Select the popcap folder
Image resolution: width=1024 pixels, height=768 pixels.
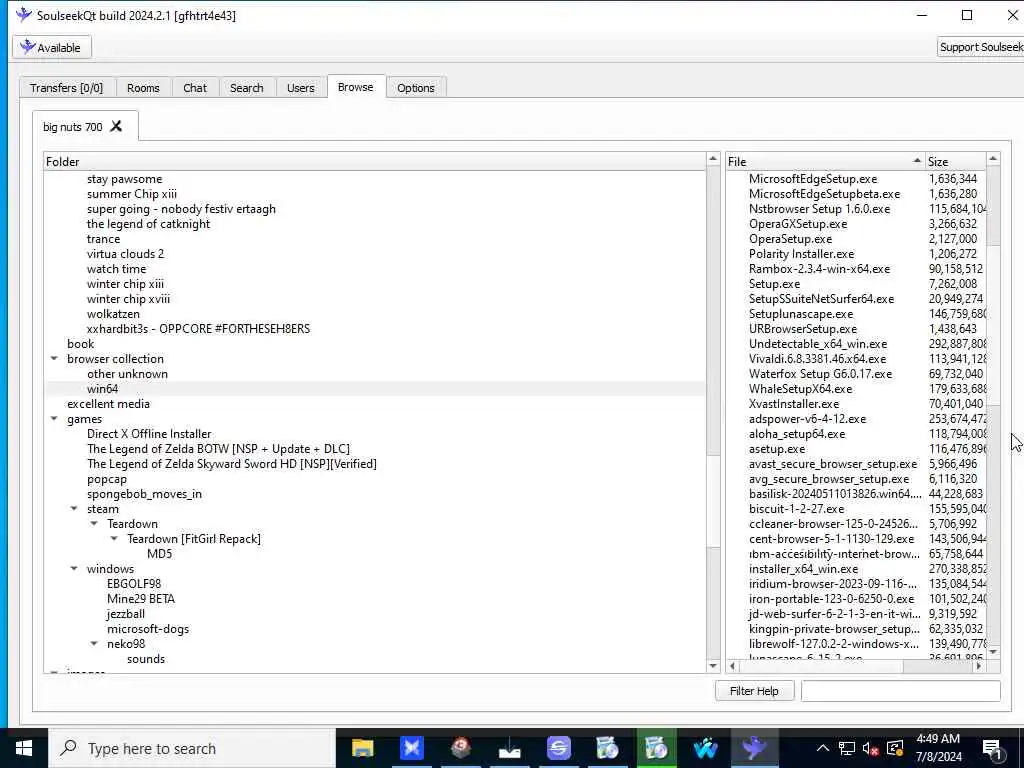click(106, 479)
